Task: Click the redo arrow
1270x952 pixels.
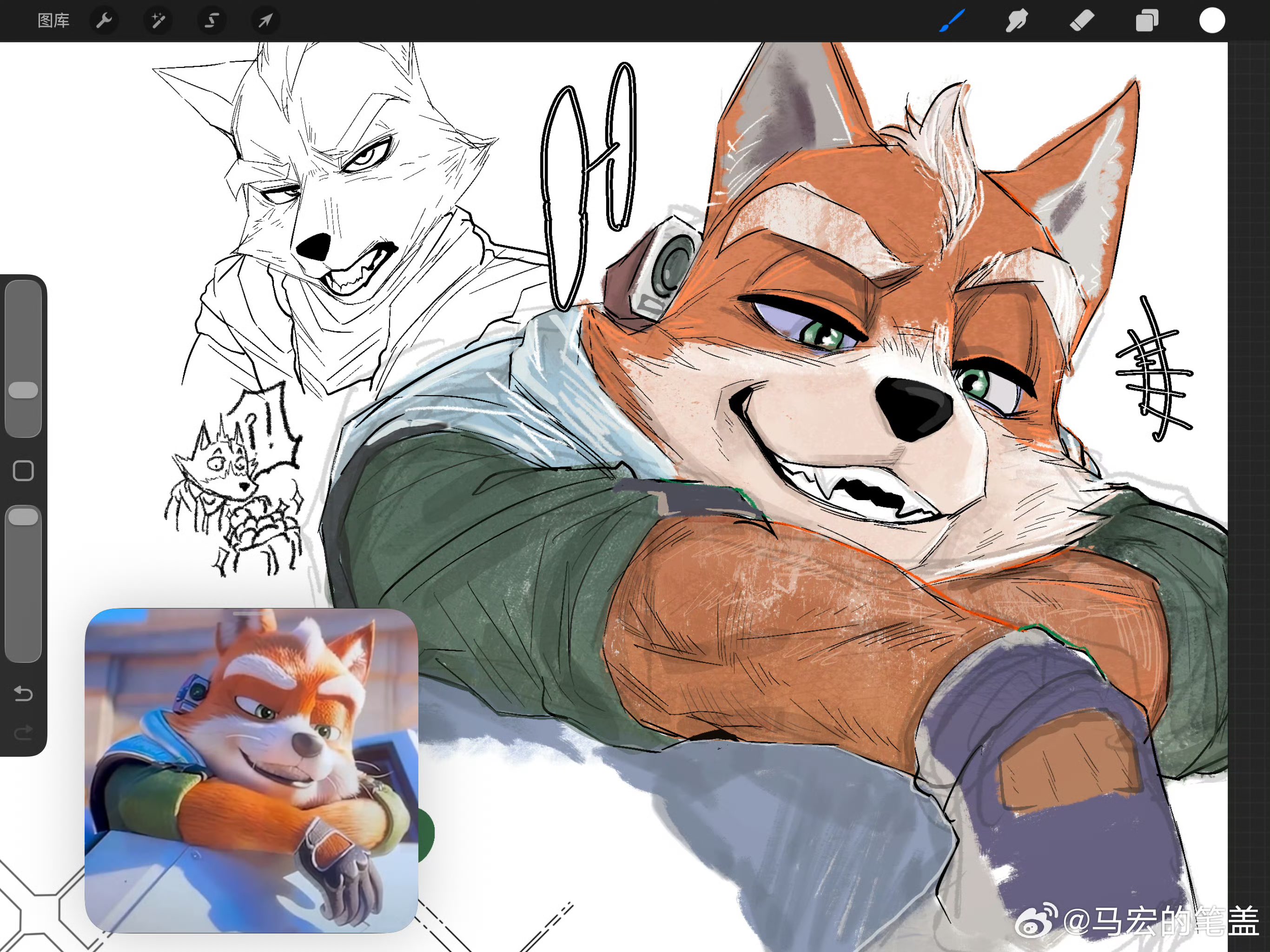Action: pyautogui.click(x=24, y=733)
